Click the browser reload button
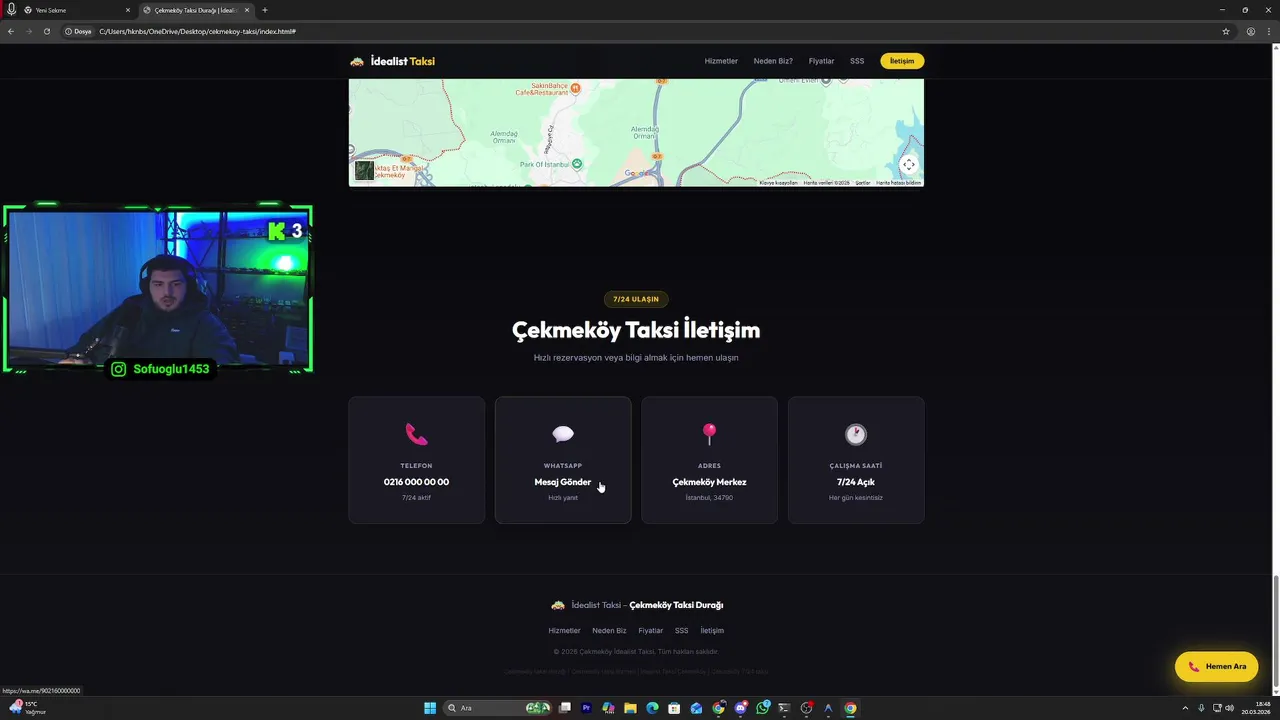This screenshot has height=720, width=1280. 46,31
